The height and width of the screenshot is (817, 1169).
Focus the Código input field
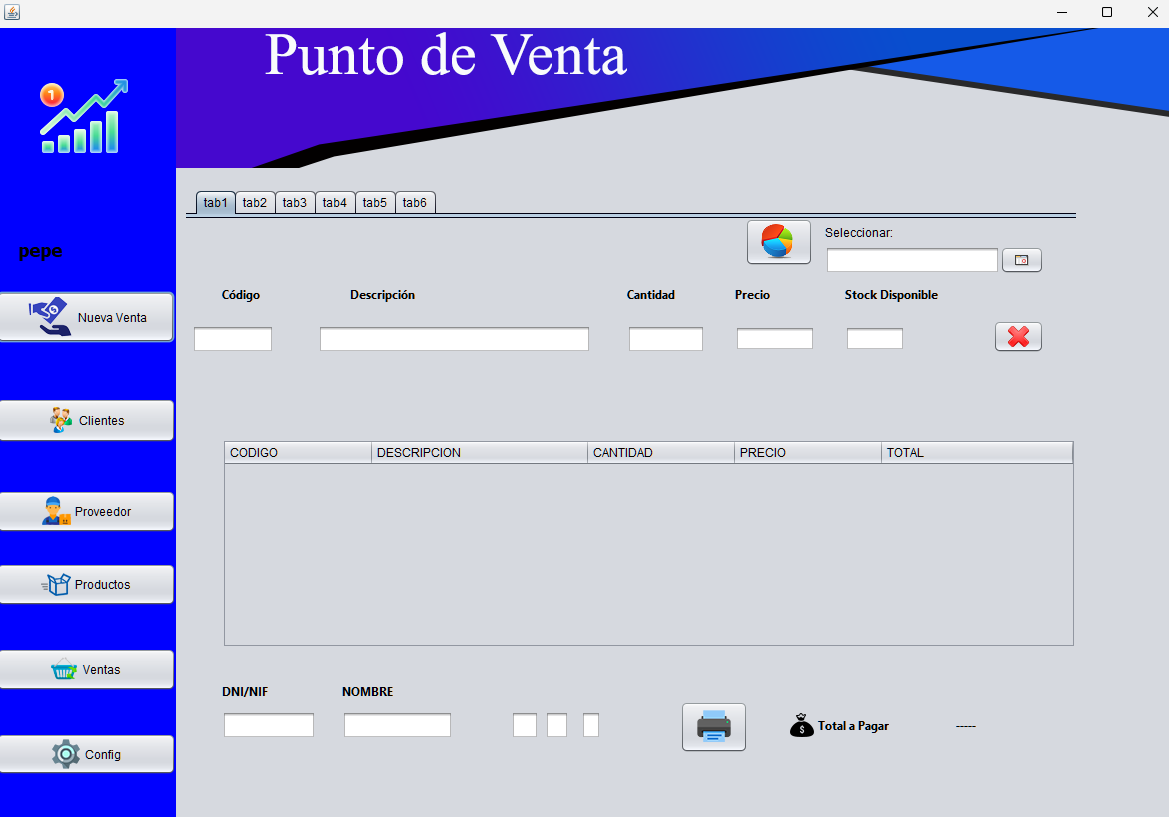233,339
